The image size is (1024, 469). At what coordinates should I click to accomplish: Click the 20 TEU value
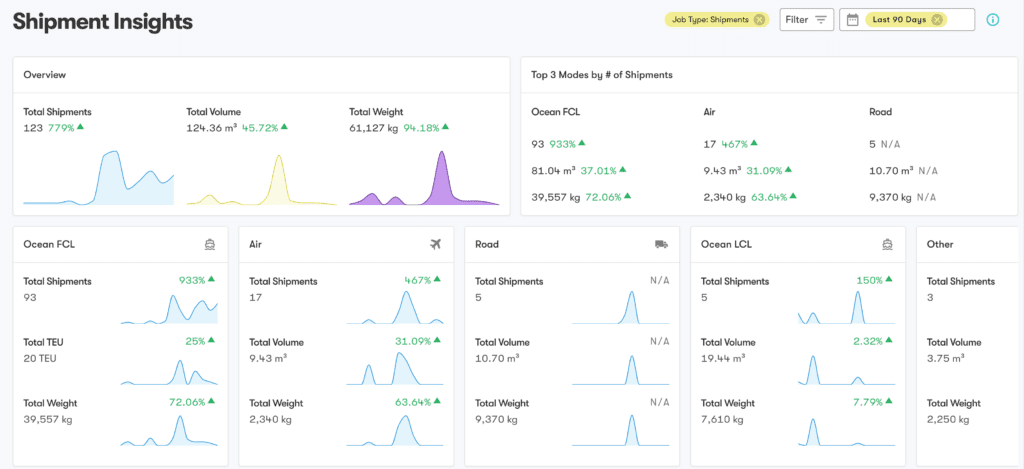(x=41, y=358)
